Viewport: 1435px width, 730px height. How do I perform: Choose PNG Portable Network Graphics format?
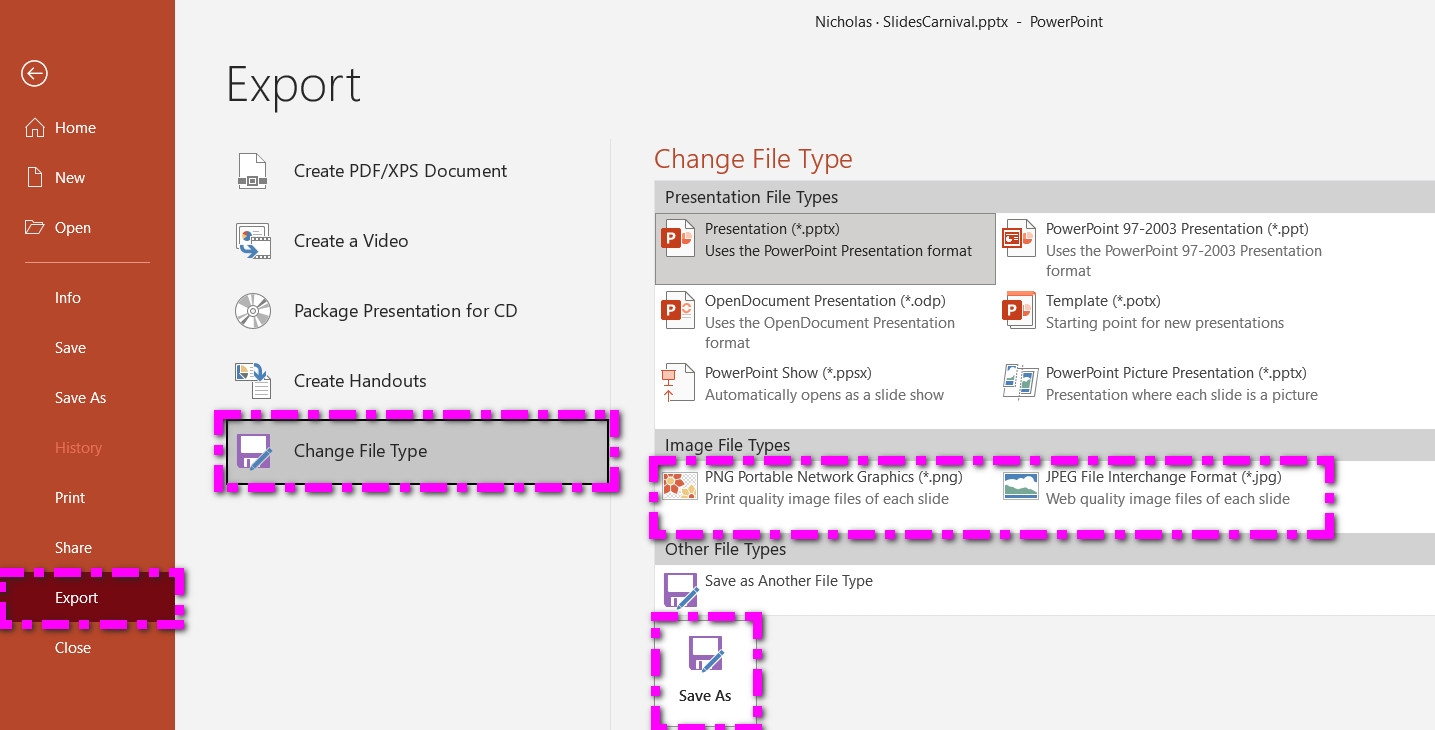pos(833,487)
